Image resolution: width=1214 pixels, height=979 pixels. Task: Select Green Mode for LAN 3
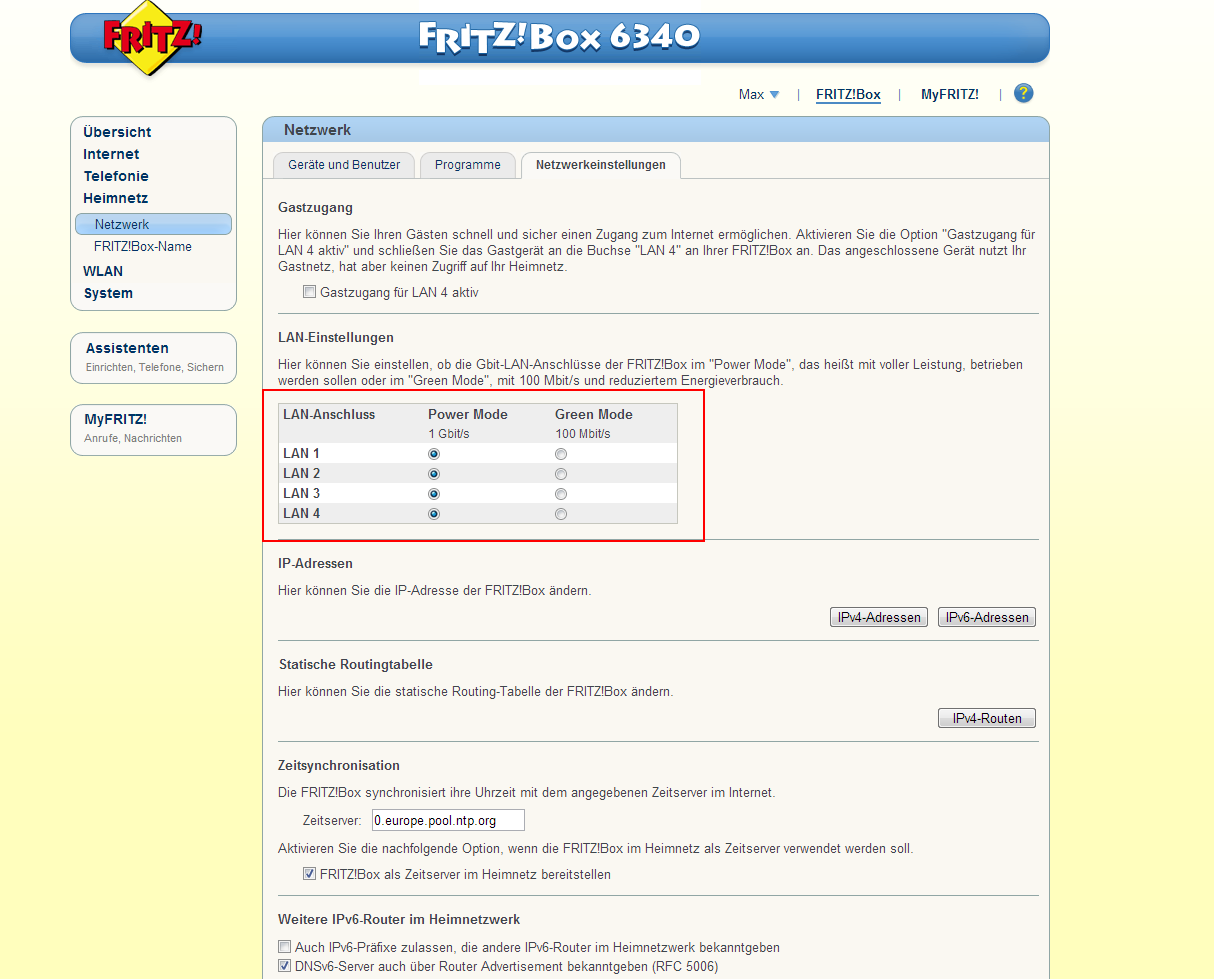point(561,494)
